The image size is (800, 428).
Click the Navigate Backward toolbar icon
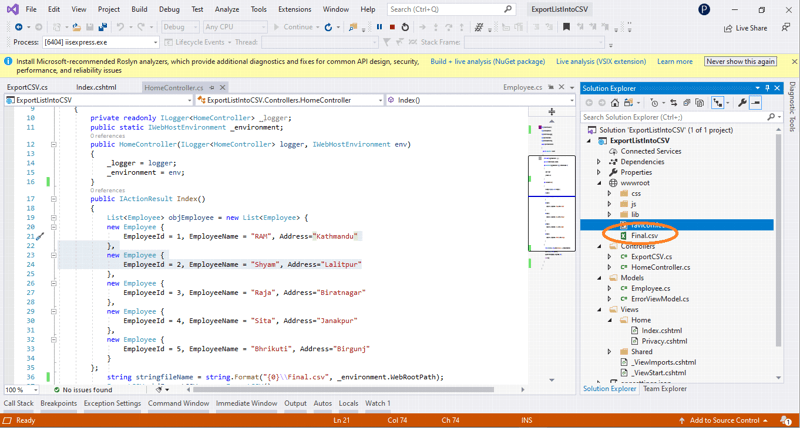pyautogui.click(x=18, y=27)
